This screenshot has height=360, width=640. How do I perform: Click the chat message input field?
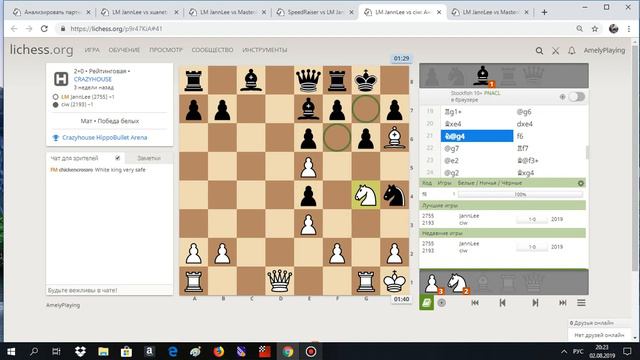[x=109, y=290]
